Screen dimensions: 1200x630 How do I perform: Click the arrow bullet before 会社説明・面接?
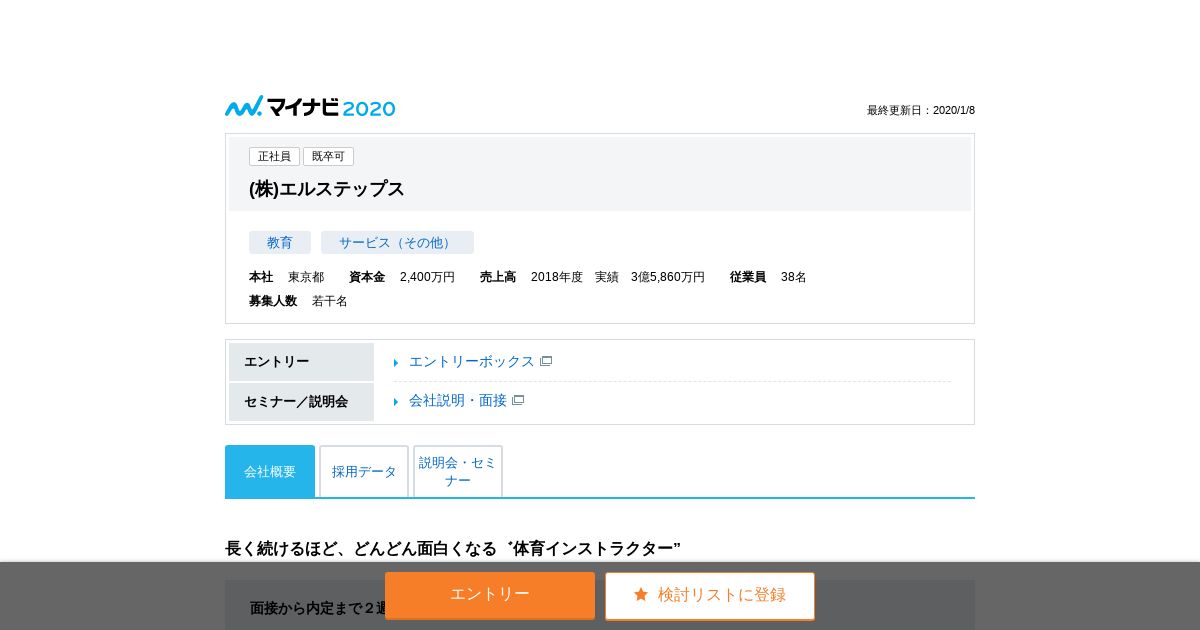396,402
